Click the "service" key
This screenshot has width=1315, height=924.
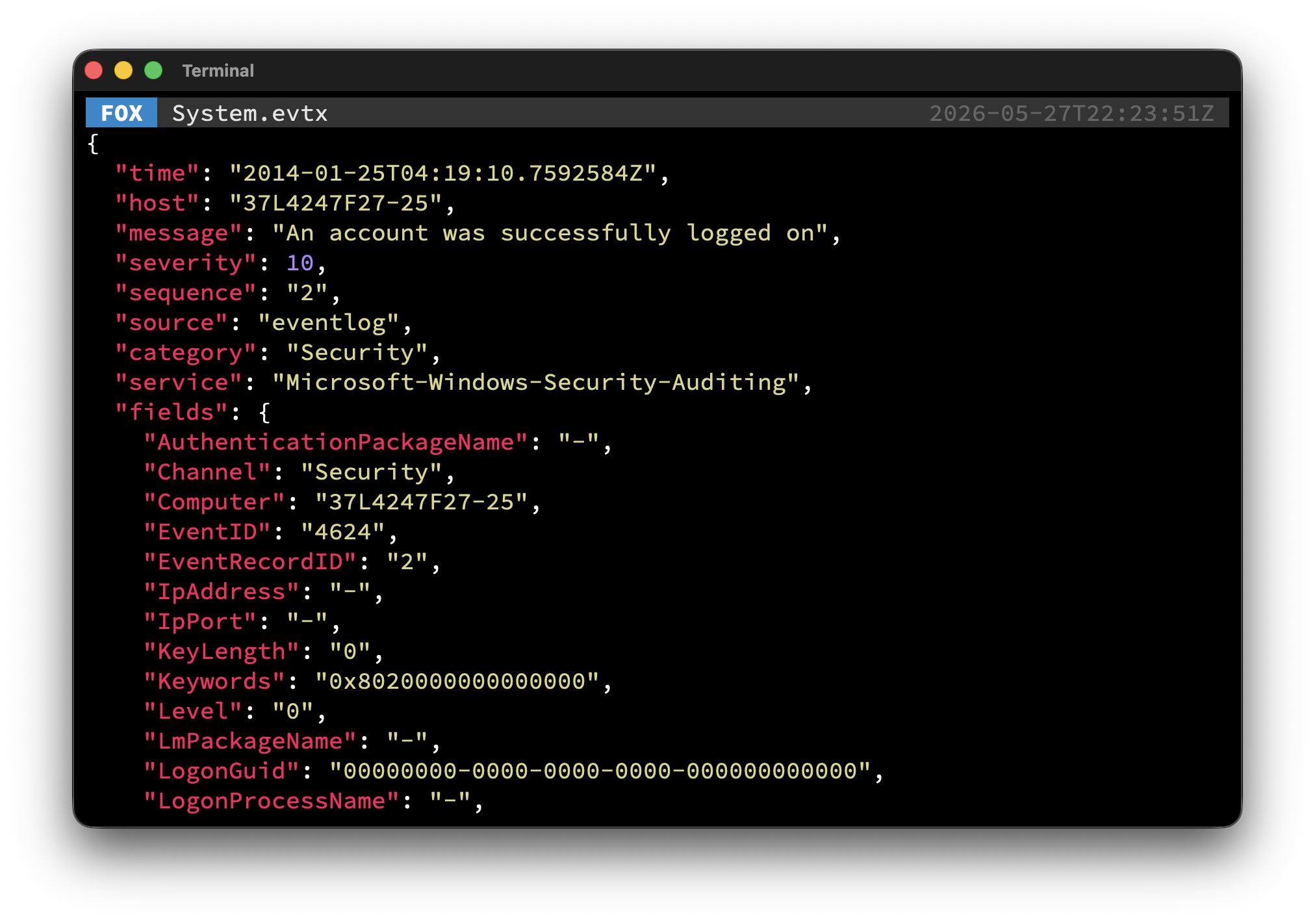click(x=179, y=382)
